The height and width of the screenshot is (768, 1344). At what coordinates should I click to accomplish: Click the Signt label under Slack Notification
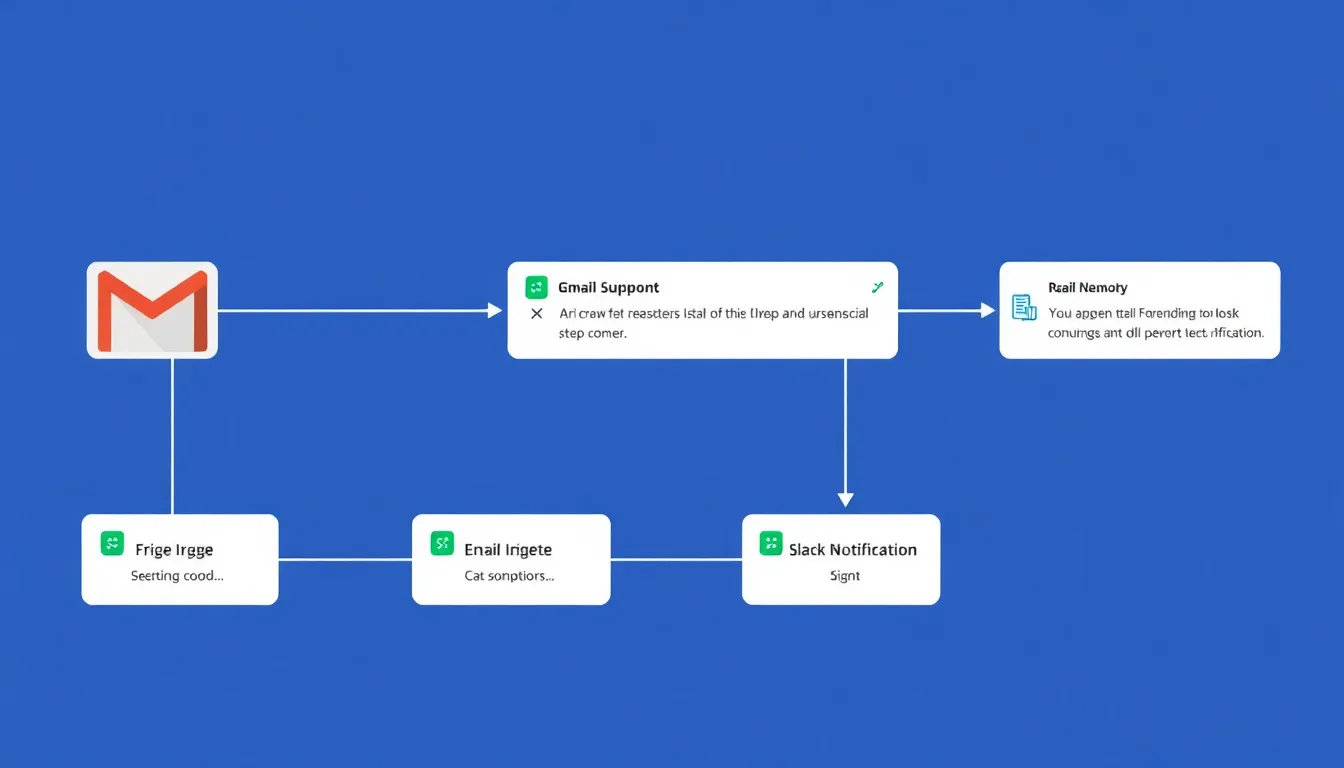[844, 575]
